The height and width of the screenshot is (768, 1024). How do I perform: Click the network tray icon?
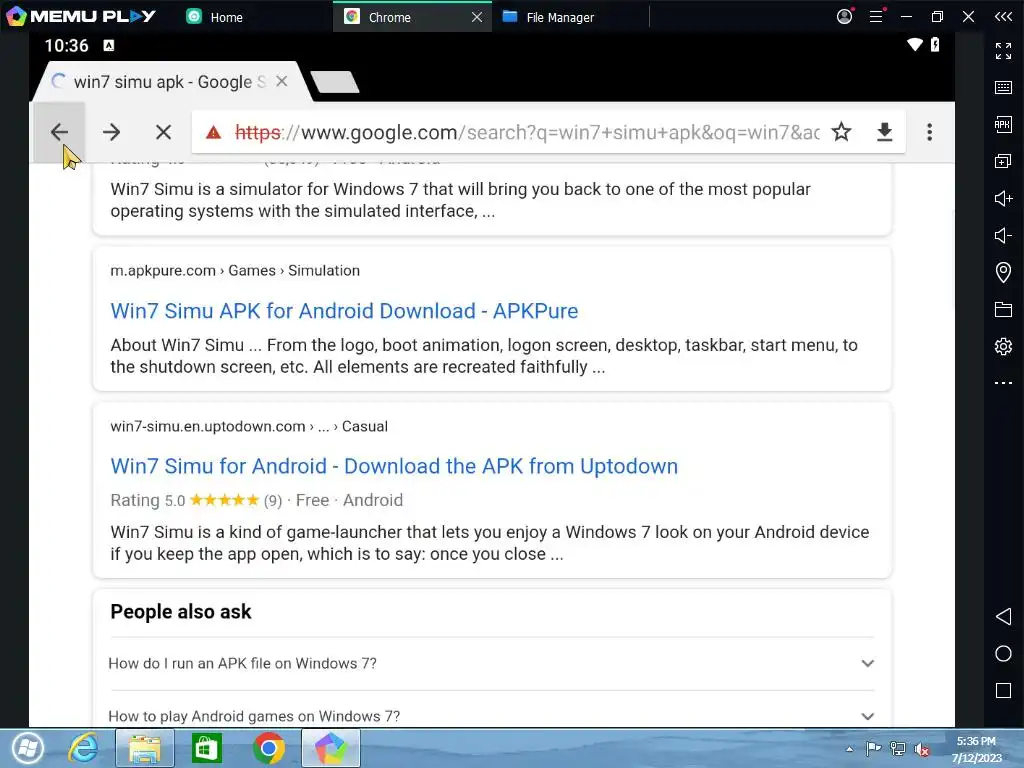(x=898, y=748)
